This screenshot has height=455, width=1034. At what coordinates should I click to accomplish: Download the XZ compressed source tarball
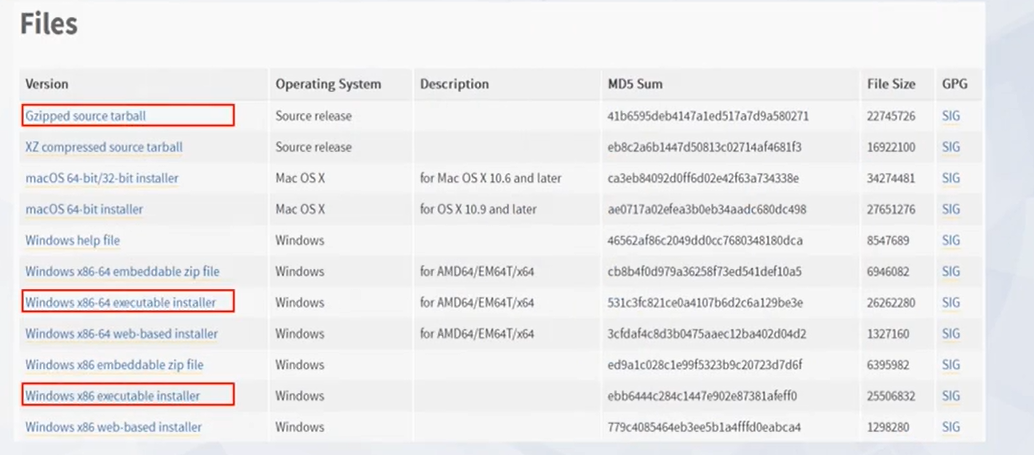104,147
